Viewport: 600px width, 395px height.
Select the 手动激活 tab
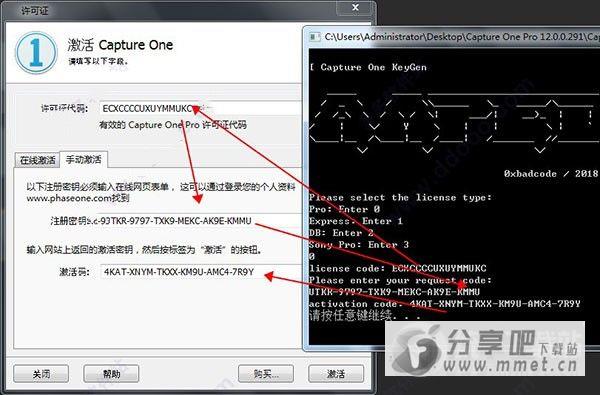(x=83, y=159)
